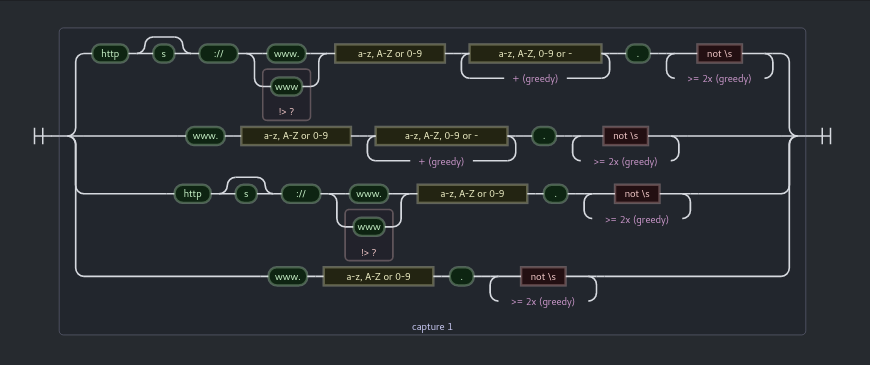
Task: Click the '!> ?' label in third branch
Action: (x=368, y=252)
